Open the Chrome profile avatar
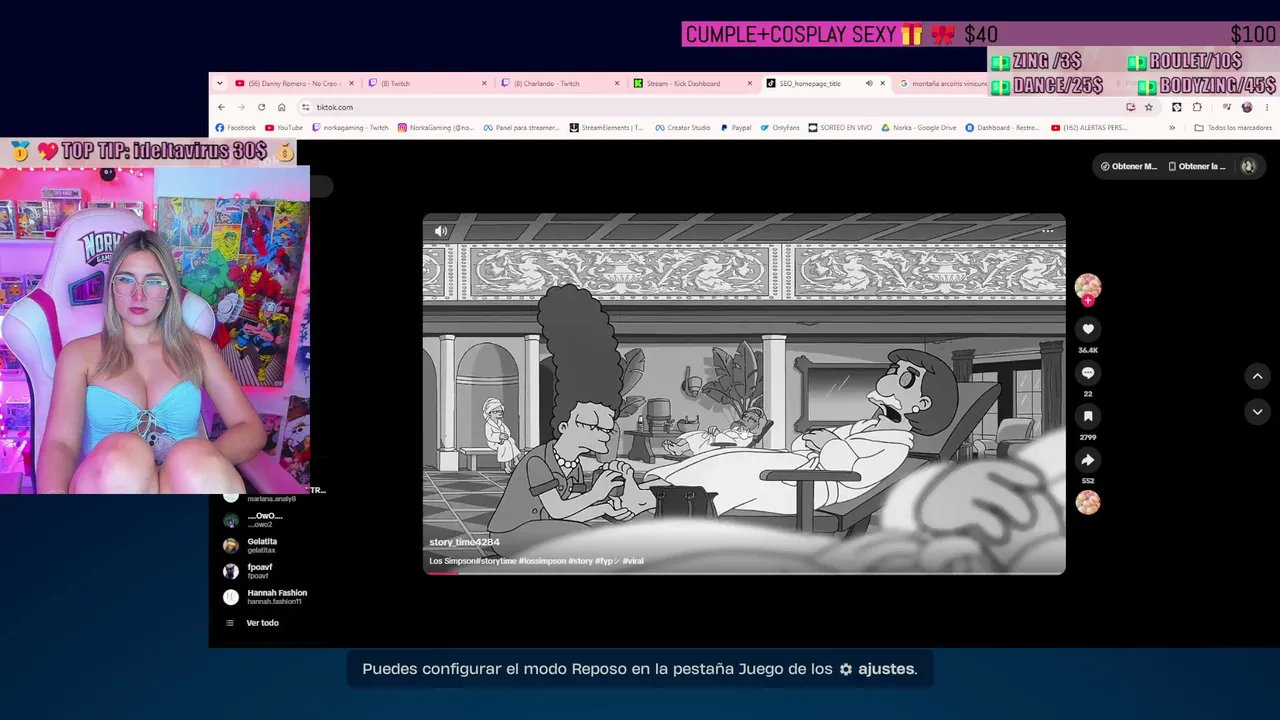This screenshot has width=1280, height=720. [1247, 107]
